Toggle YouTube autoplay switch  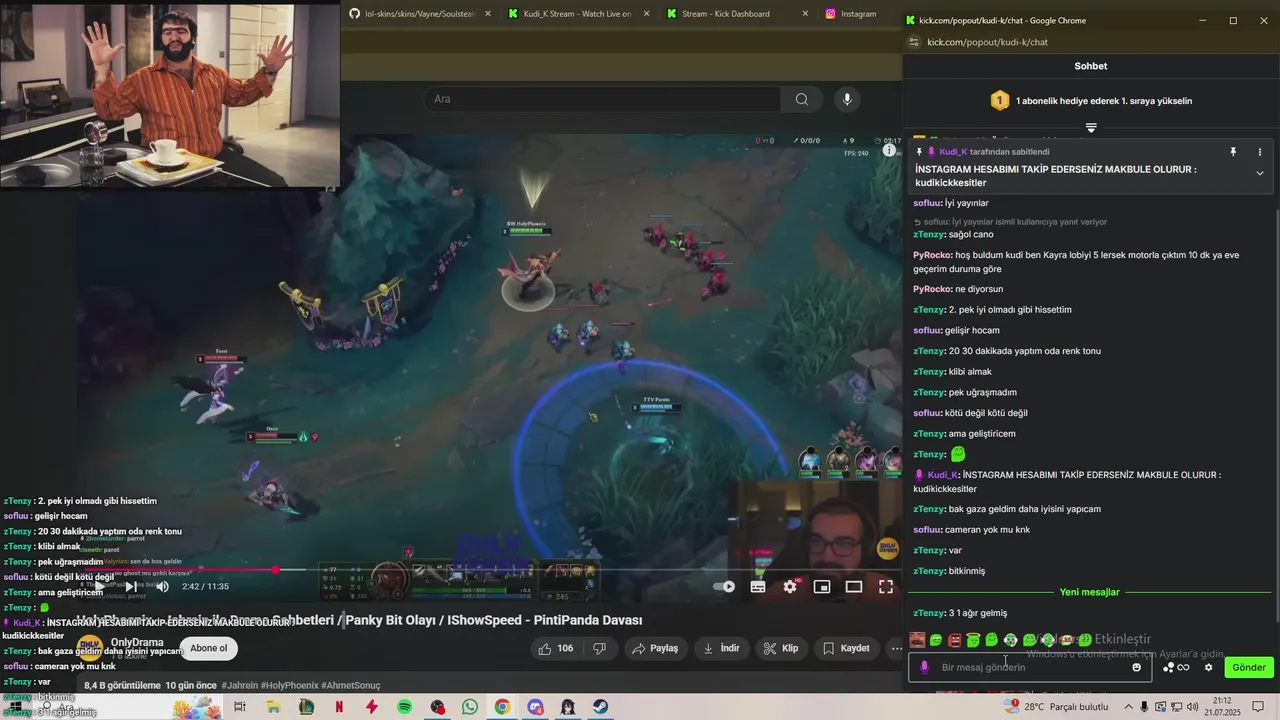click(726, 587)
